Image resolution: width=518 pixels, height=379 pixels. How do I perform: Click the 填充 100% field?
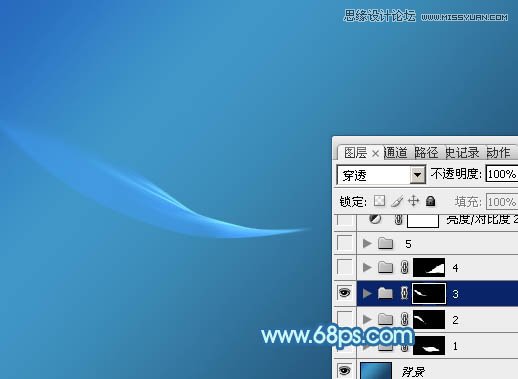pyautogui.click(x=502, y=202)
